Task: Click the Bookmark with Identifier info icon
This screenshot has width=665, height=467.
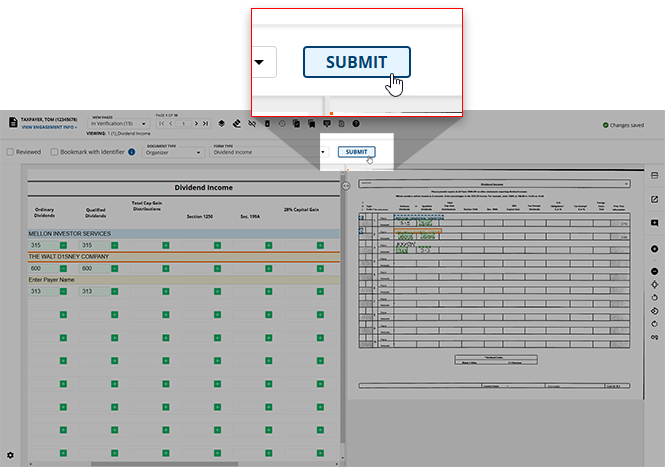Action: point(132,151)
